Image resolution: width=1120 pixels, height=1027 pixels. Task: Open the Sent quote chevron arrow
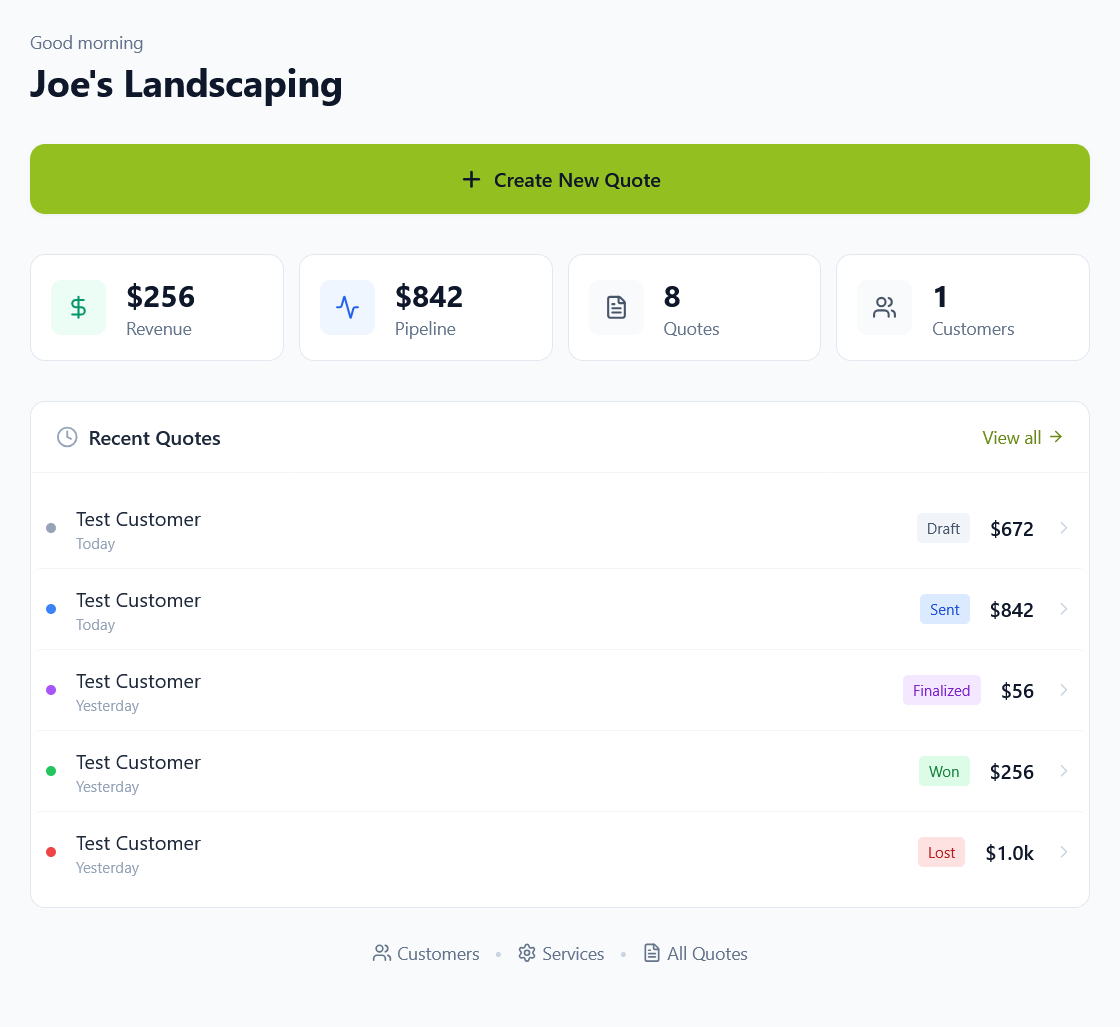pyautogui.click(x=1064, y=609)
